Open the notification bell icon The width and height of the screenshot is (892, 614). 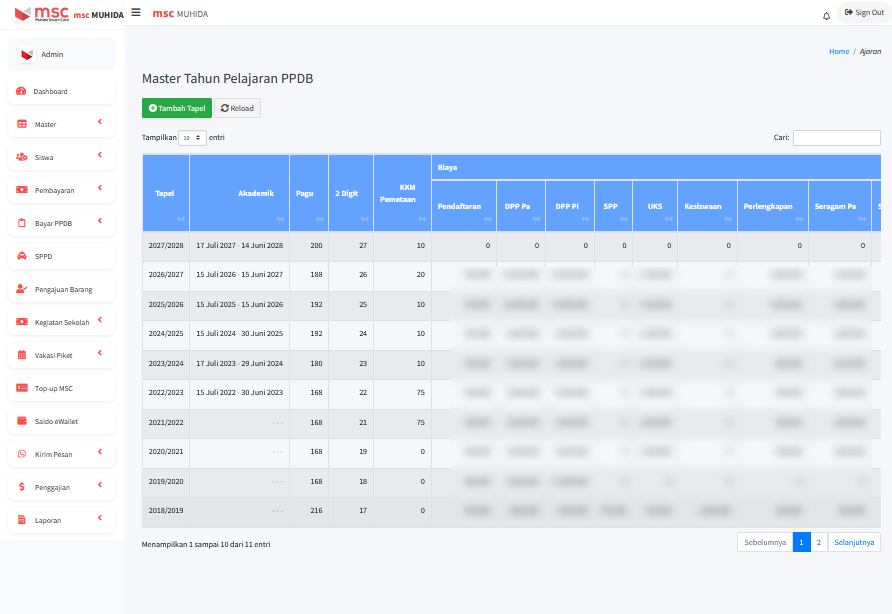826,15
